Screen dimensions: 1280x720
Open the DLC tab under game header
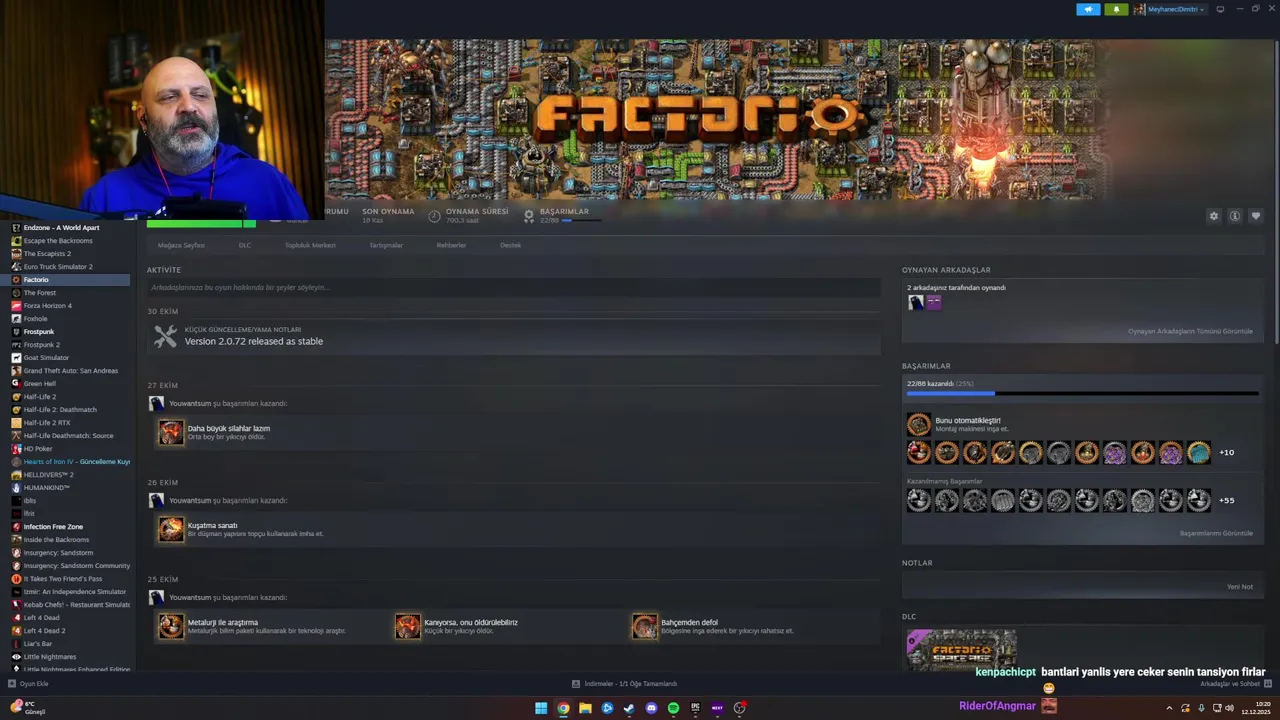pyautogui.click(x=245, y=245)
